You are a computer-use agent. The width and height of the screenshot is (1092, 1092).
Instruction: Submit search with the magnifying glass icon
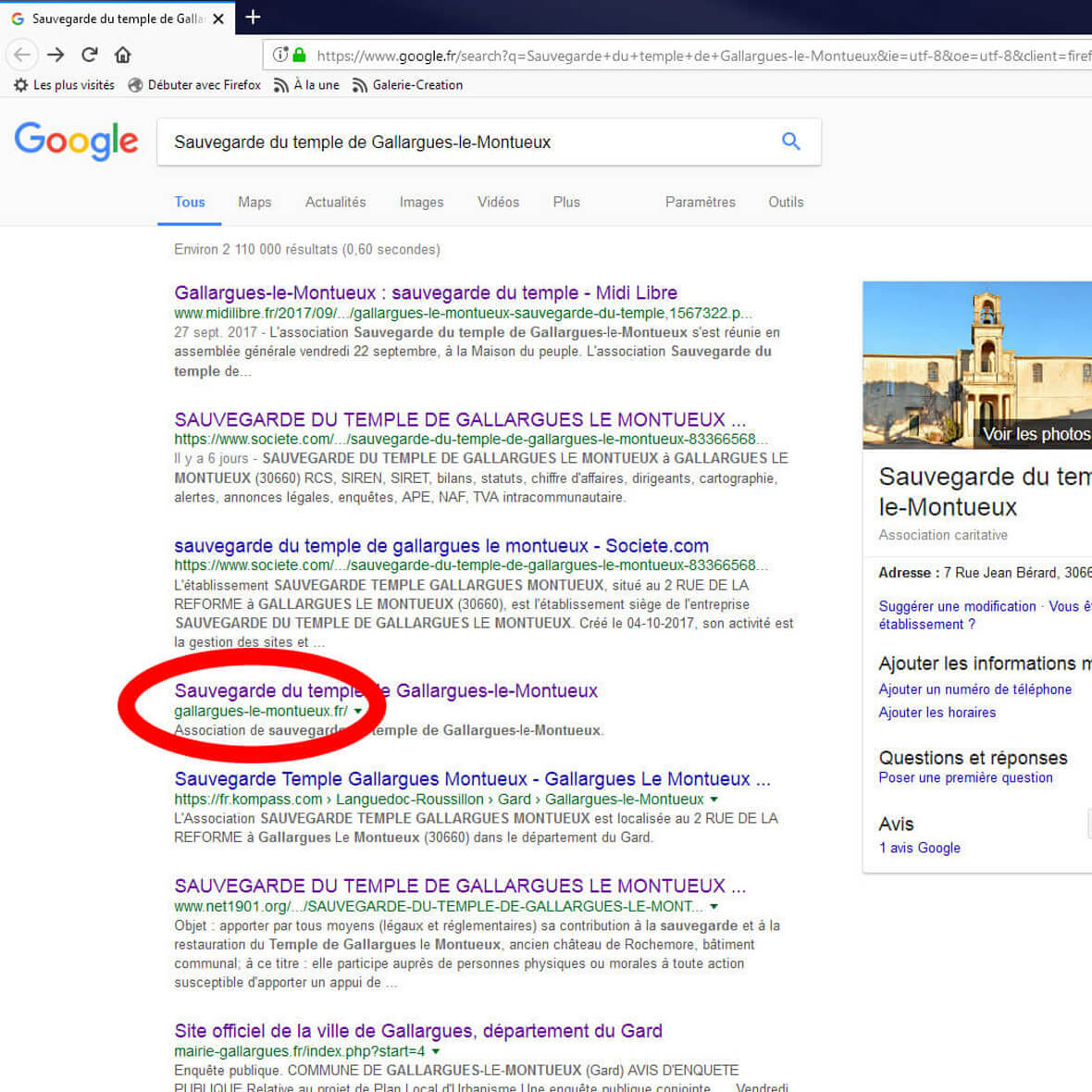pos(790,142)
